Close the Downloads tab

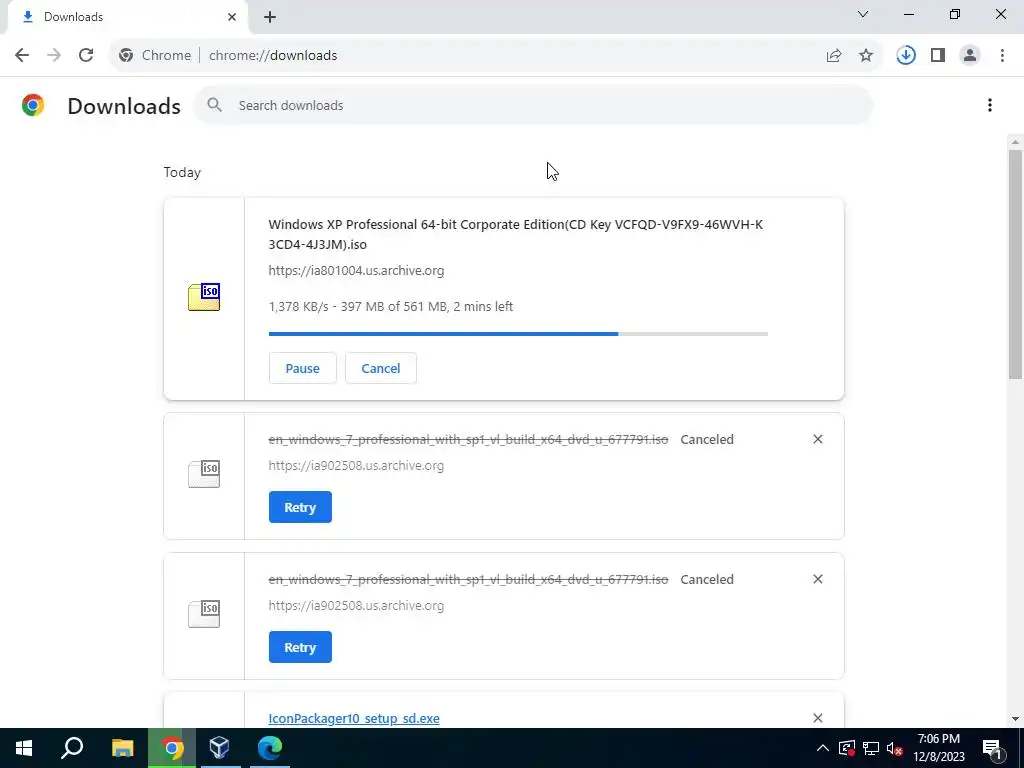(232, 17)
